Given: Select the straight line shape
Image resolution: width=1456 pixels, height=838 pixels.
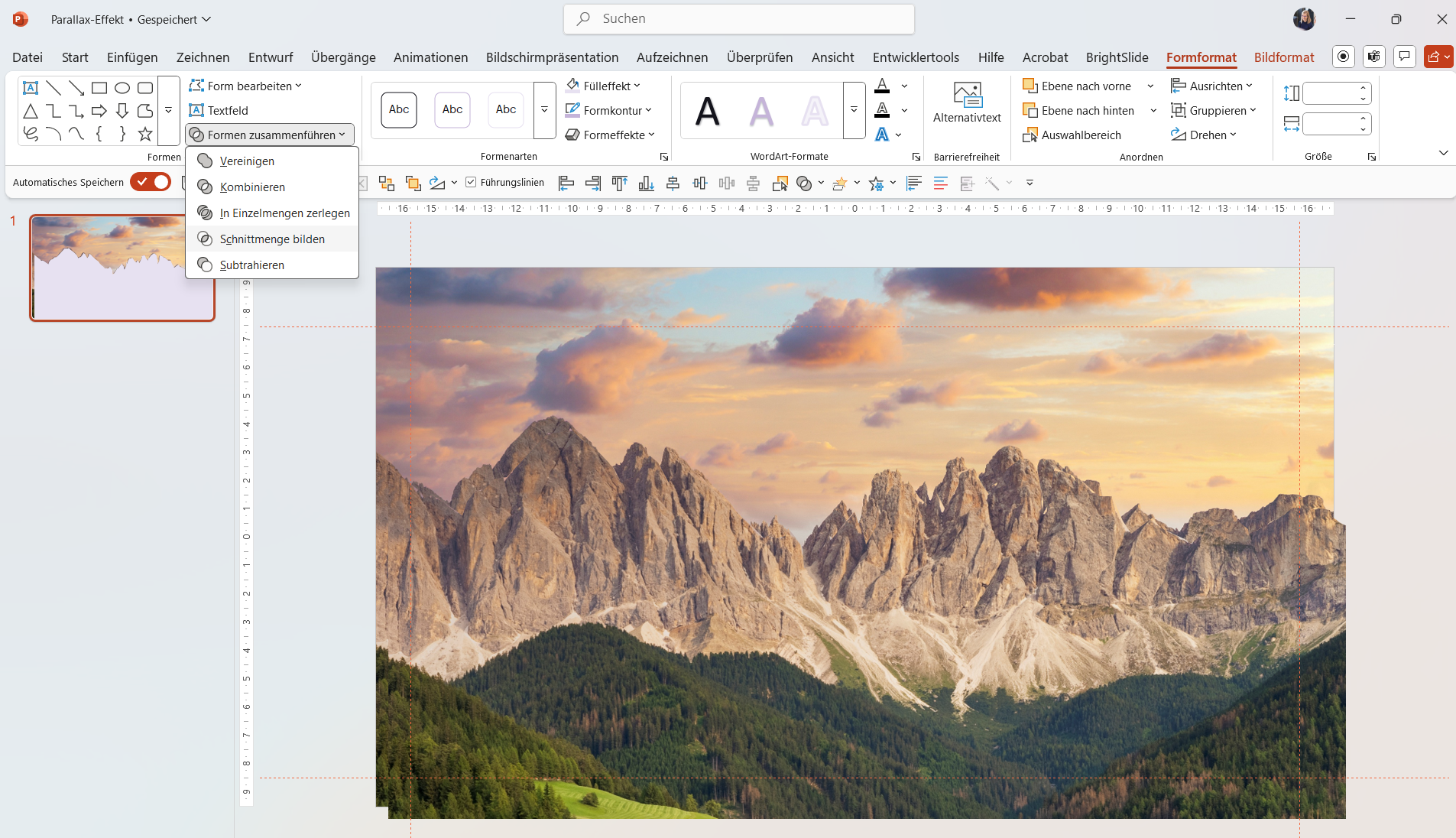Looking at the screenshot, I should (54, 87).
